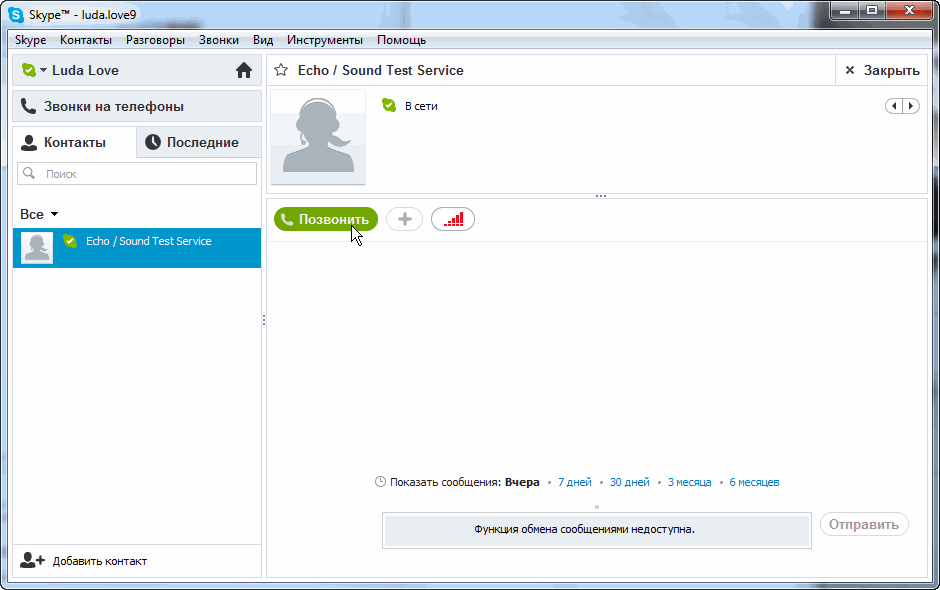Click the home icon next to Luda Love
The width and height of the screenshot is (940, 590).
[x=243, y=71]
